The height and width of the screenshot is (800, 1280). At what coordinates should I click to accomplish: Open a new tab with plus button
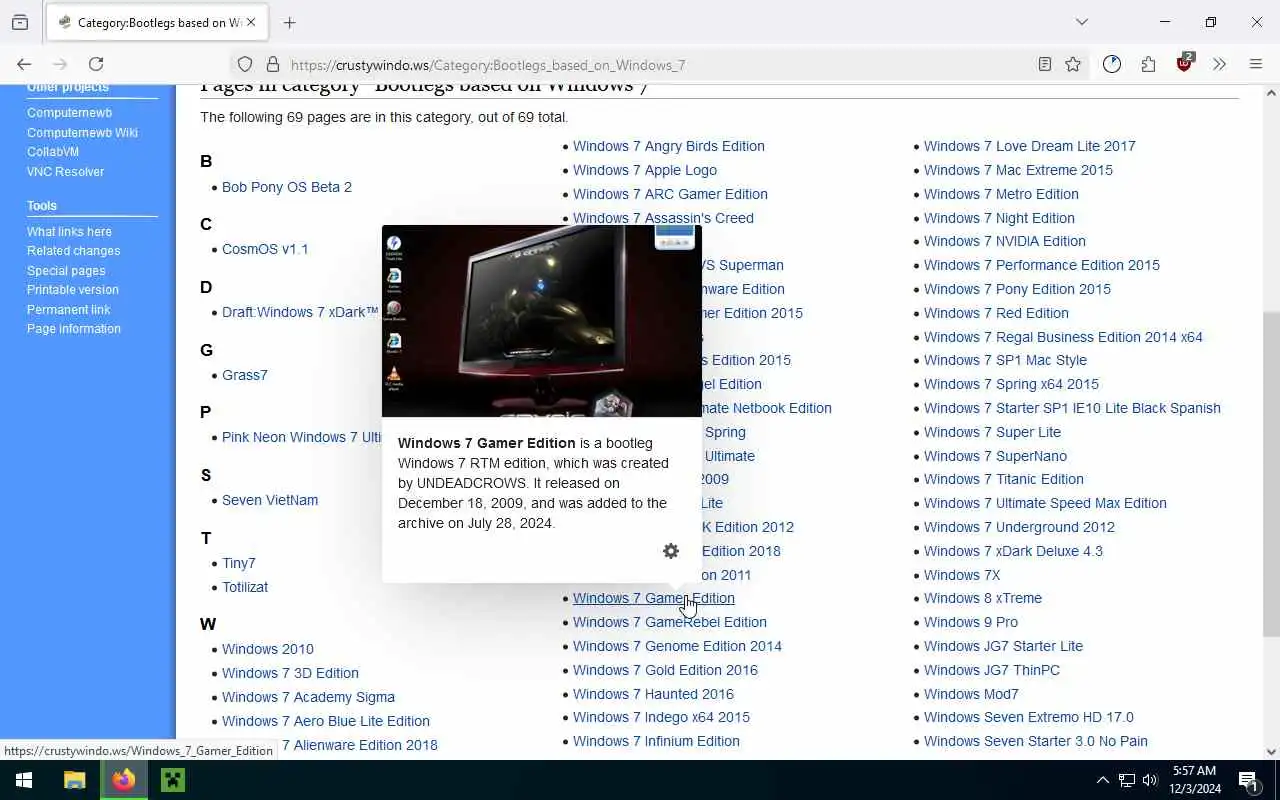pos(289,22)
